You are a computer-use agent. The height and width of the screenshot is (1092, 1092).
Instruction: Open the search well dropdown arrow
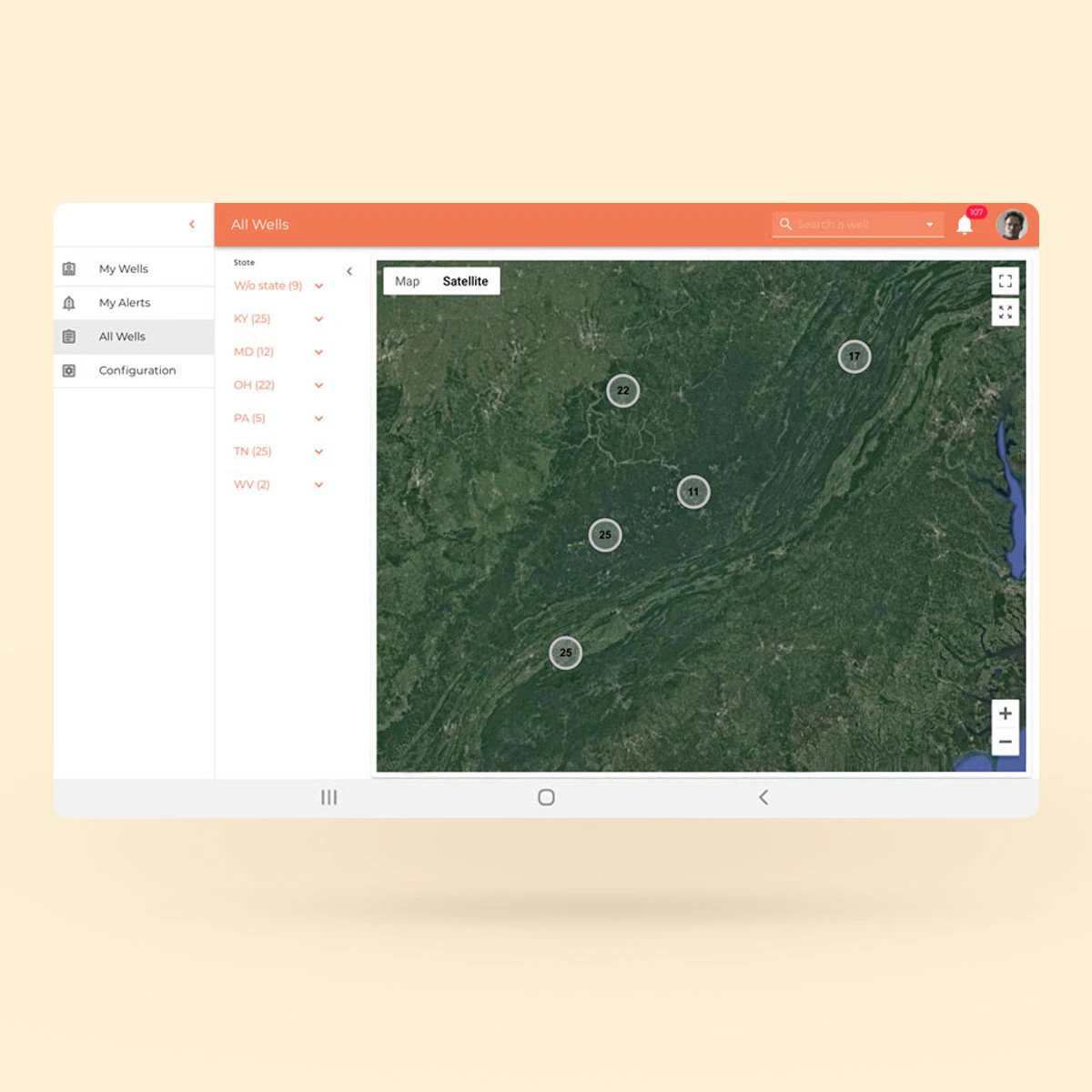point(930,224)
